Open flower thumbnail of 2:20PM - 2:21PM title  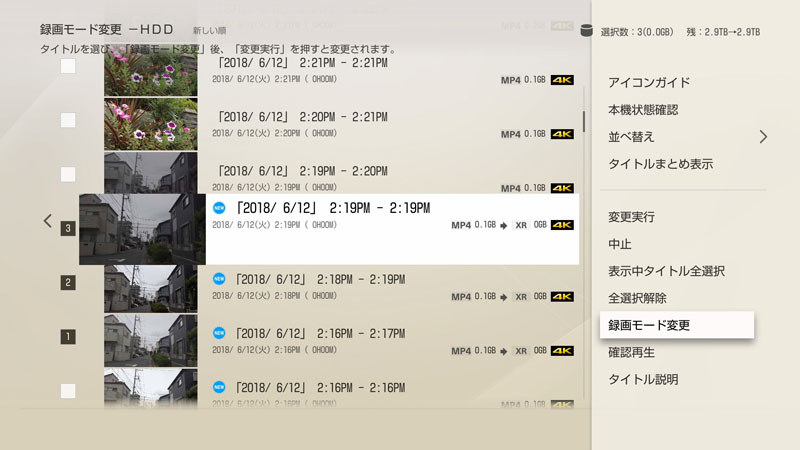point(151,124)
